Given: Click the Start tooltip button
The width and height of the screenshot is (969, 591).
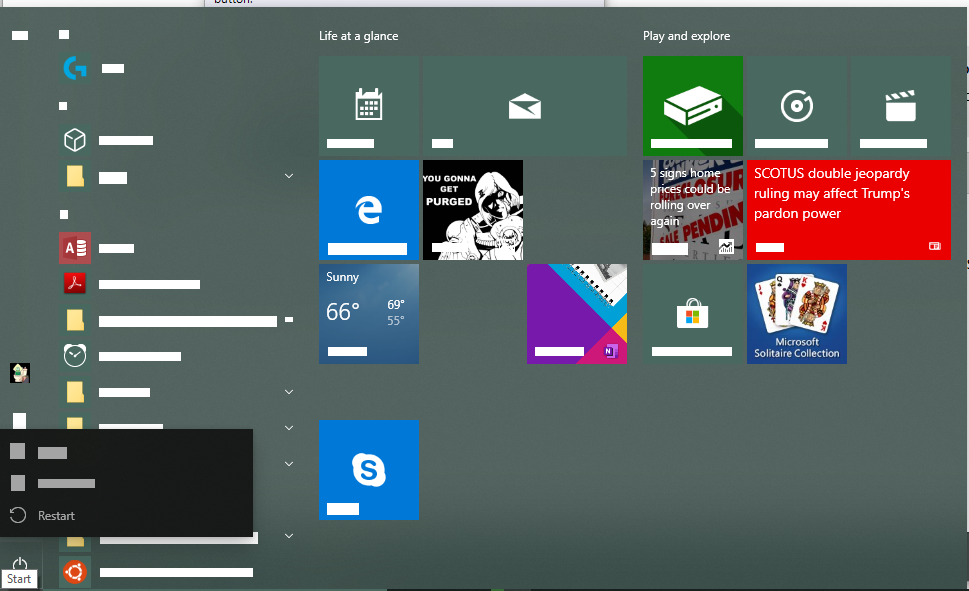Looking at the screenshot, I should [19, 579].
